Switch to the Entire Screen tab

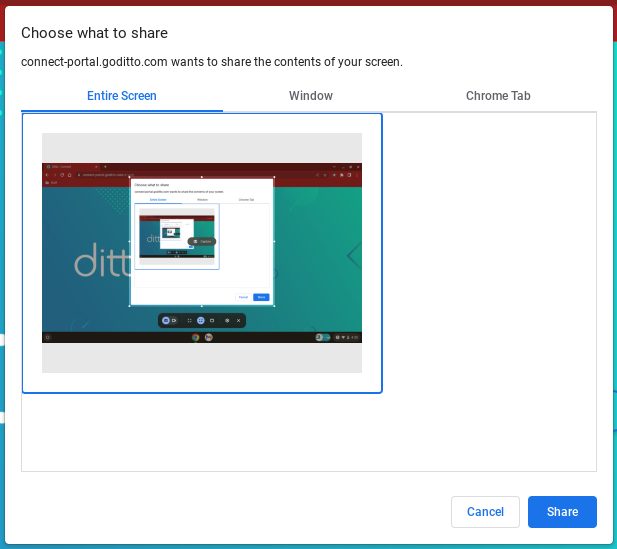[x=122, y=96]
